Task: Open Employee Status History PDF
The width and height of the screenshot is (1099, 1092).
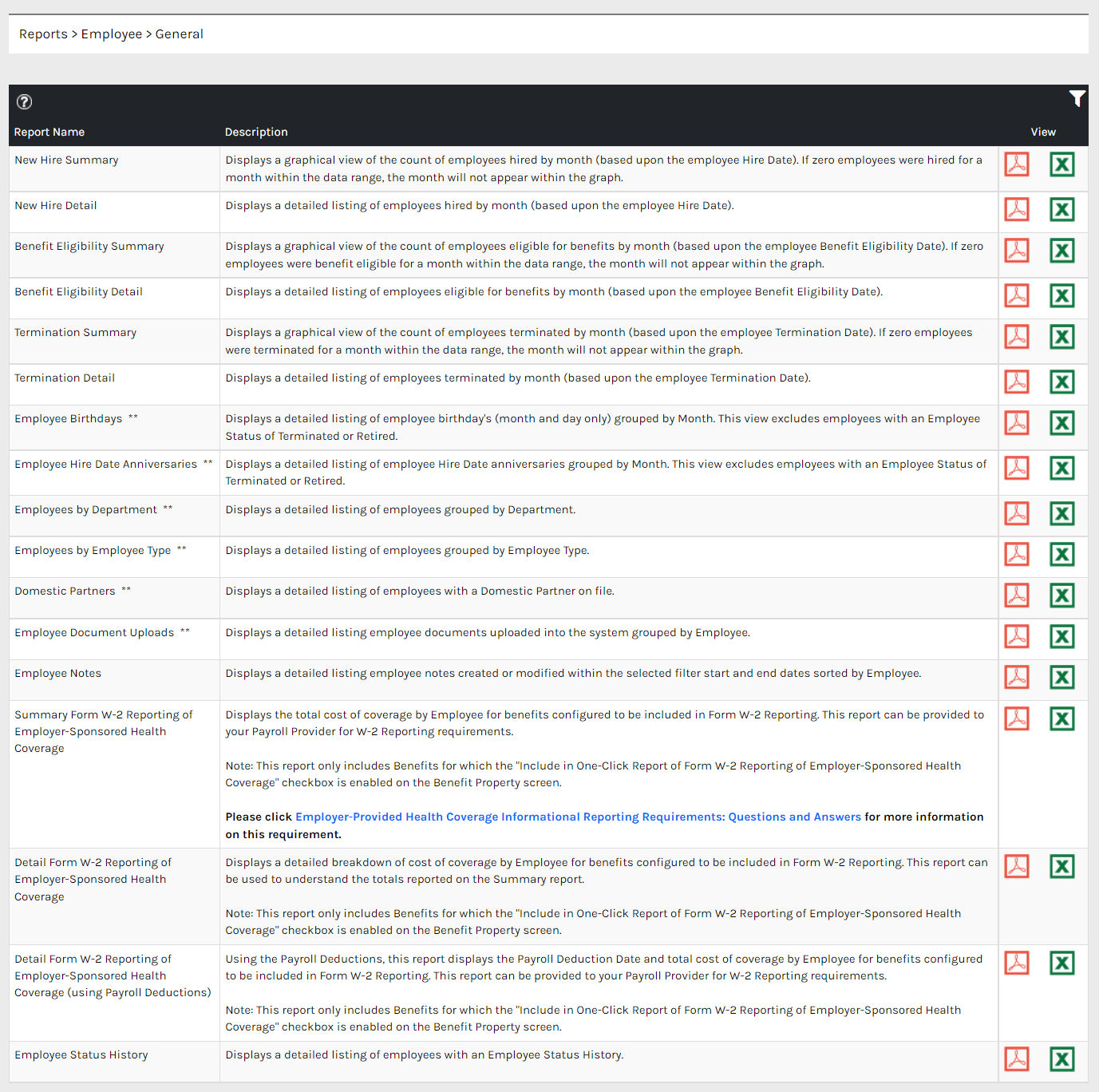Action: (1016, 1059)
